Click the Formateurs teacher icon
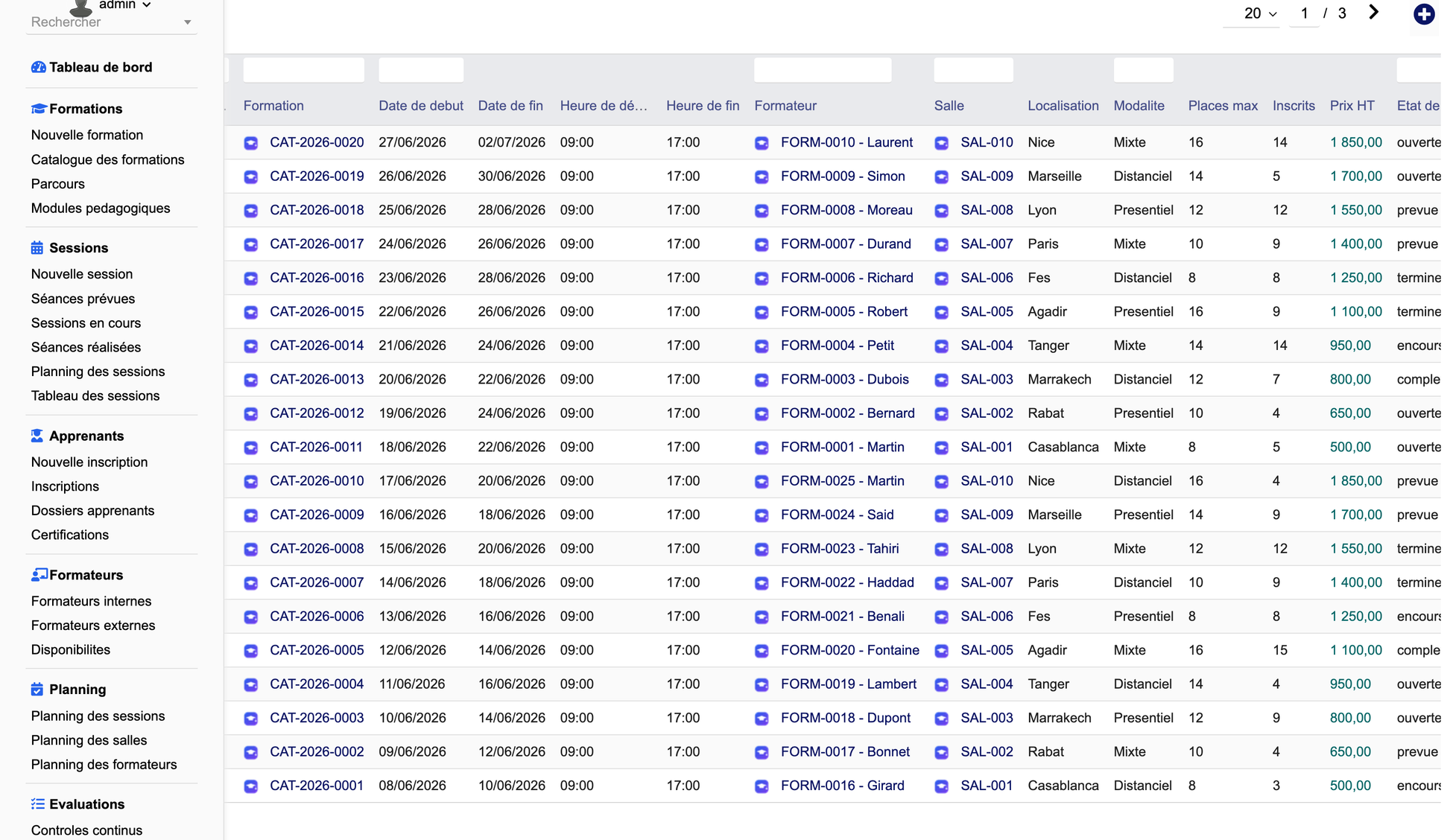Image resolution: width=1450 pixels, height=840 pixels. tap(39, 575)
